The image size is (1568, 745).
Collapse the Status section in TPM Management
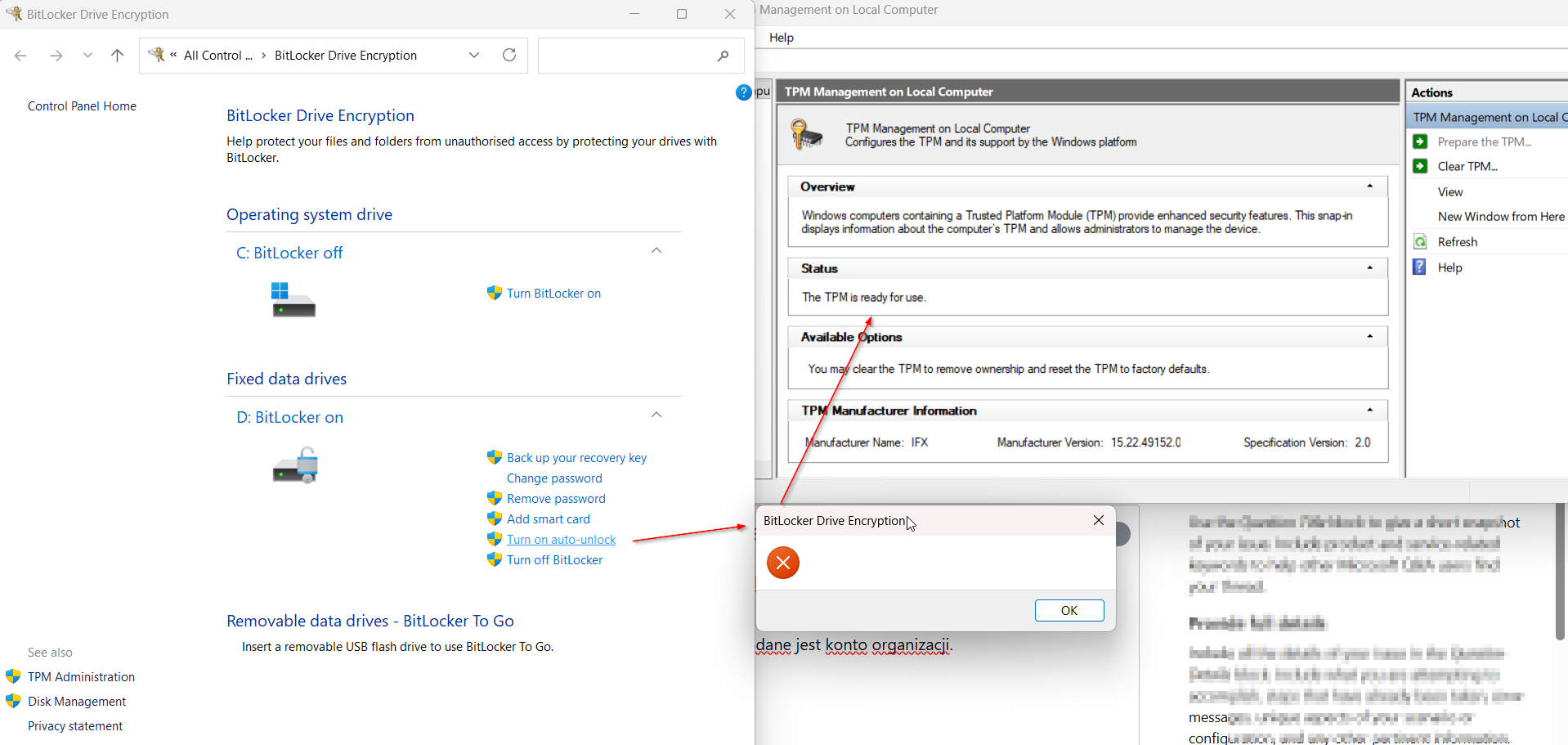[1370, 268]
